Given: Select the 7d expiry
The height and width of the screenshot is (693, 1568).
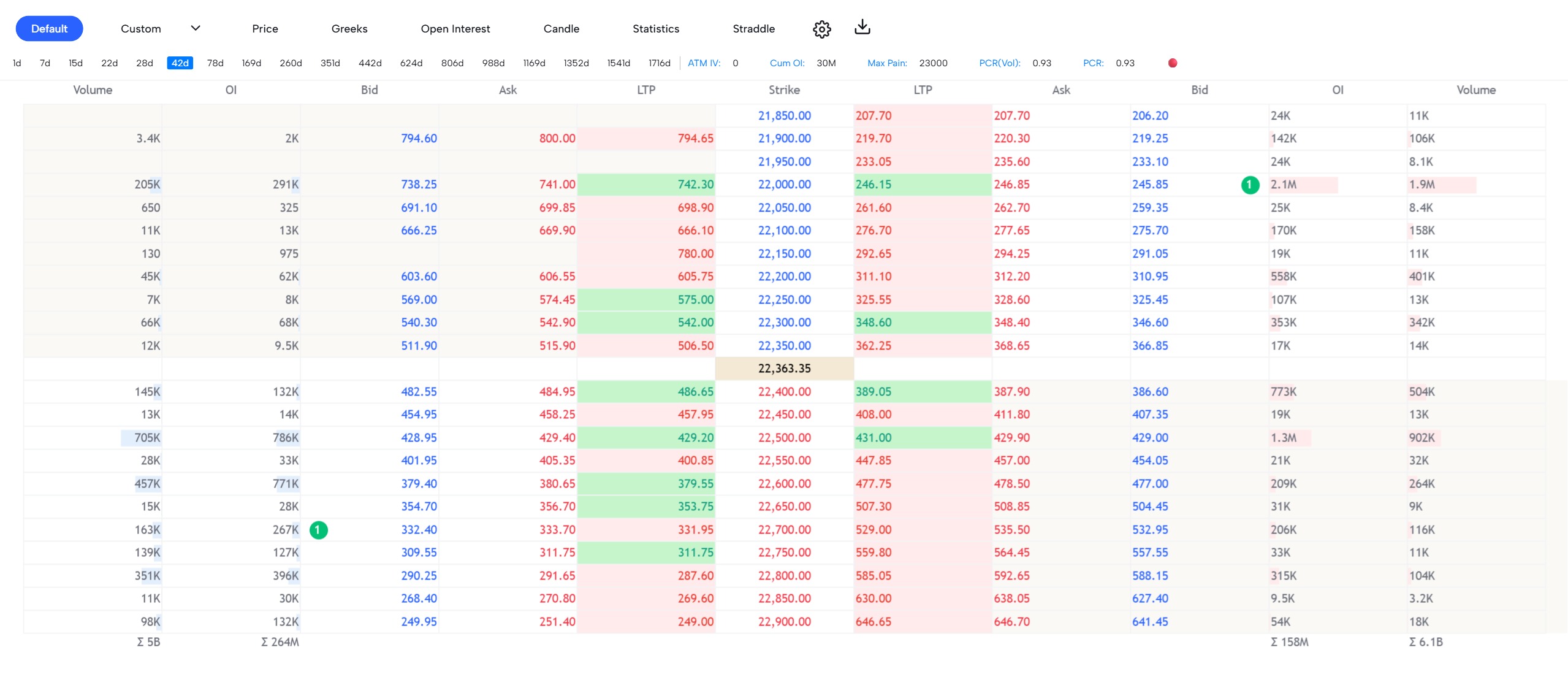Looking at the screenshot, I should 45,63.
